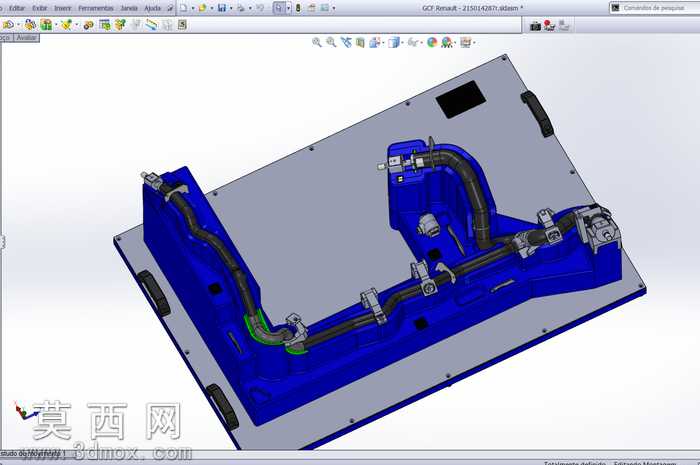Save the assembly
Viewport: 700px width, 465px height.
click(x=221, y=8)
